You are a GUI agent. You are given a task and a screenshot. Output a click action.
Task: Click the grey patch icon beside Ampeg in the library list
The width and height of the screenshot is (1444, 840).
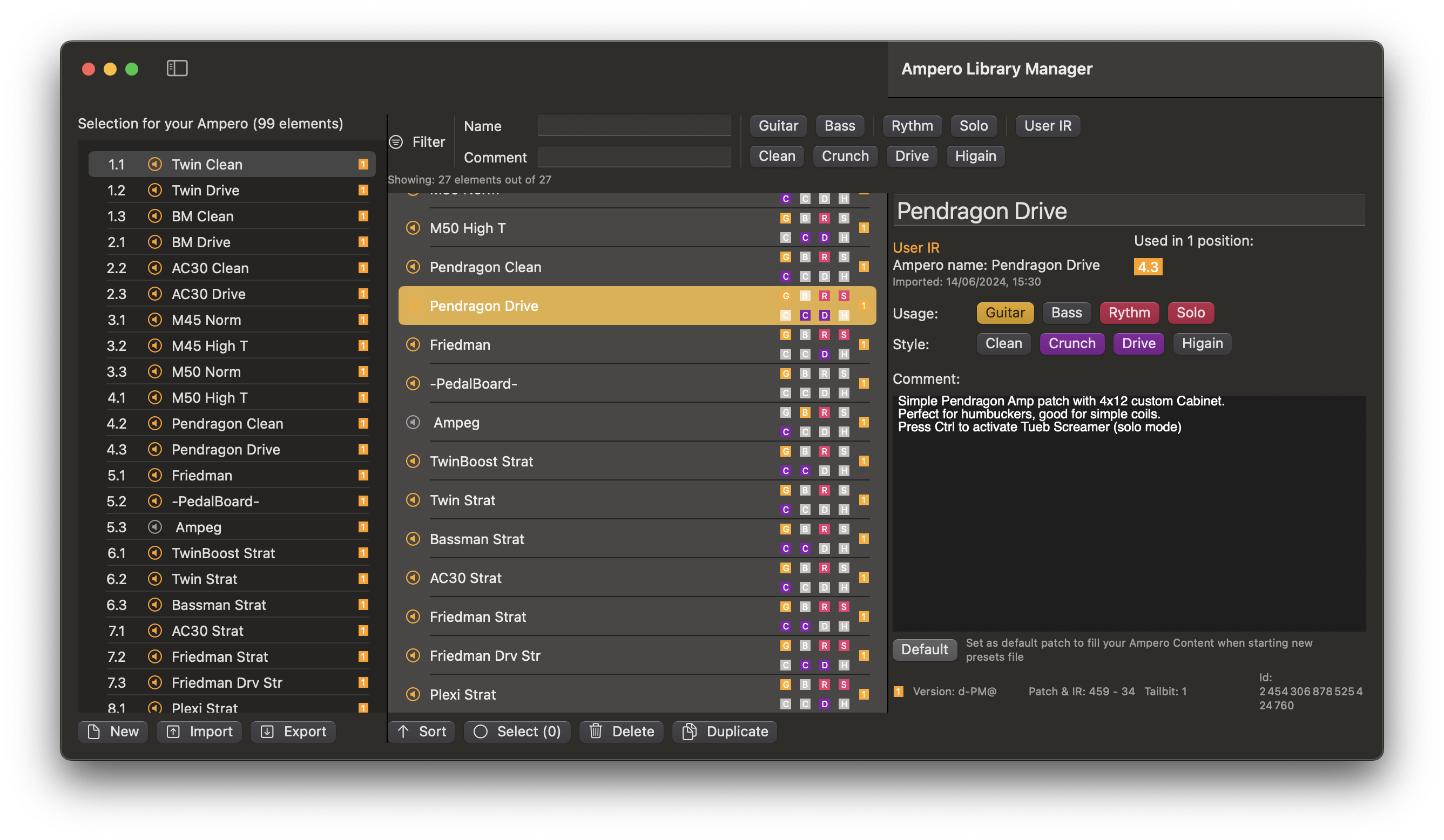pos(413,422)
